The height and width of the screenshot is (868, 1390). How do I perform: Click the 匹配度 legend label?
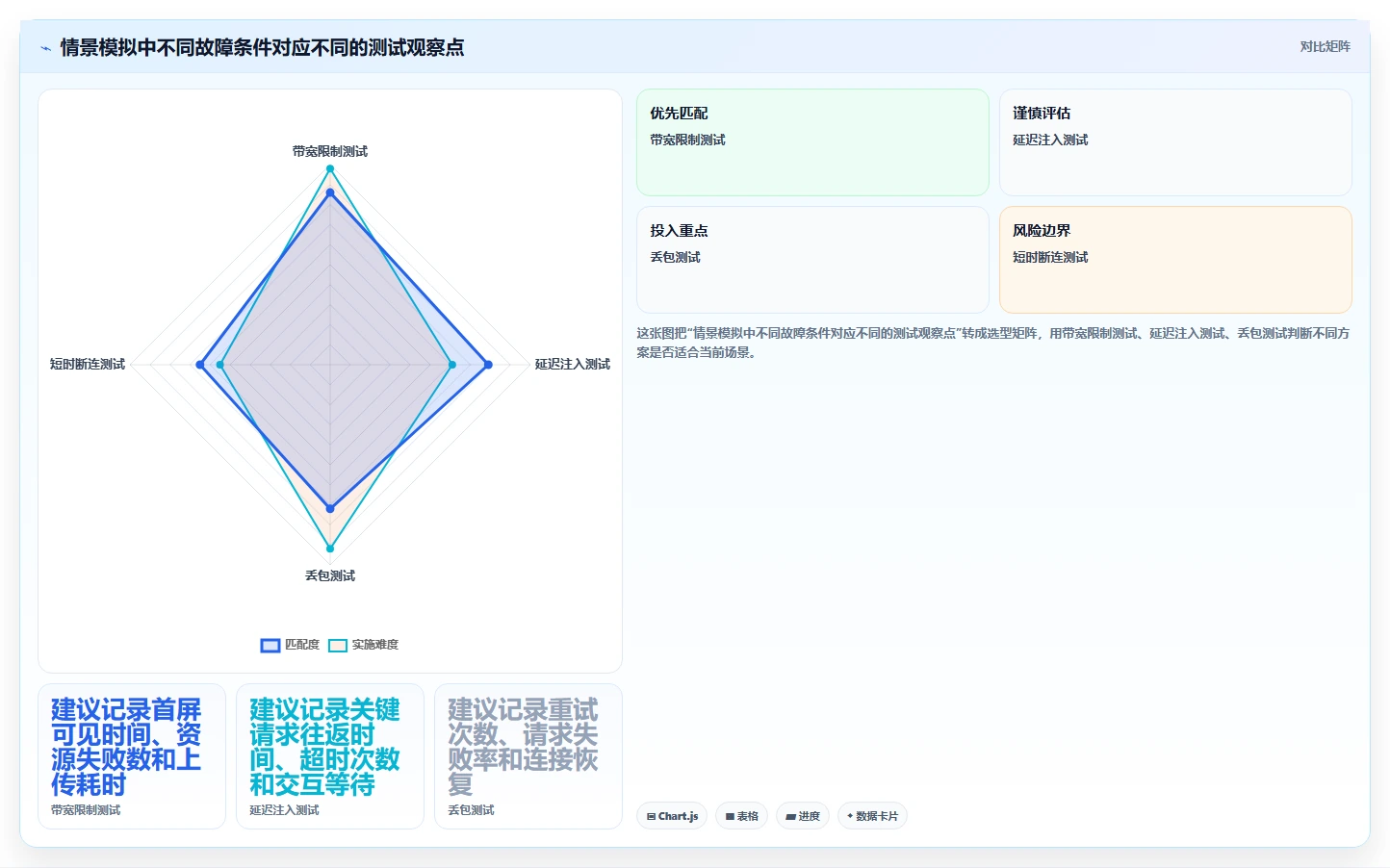[302, 645]
